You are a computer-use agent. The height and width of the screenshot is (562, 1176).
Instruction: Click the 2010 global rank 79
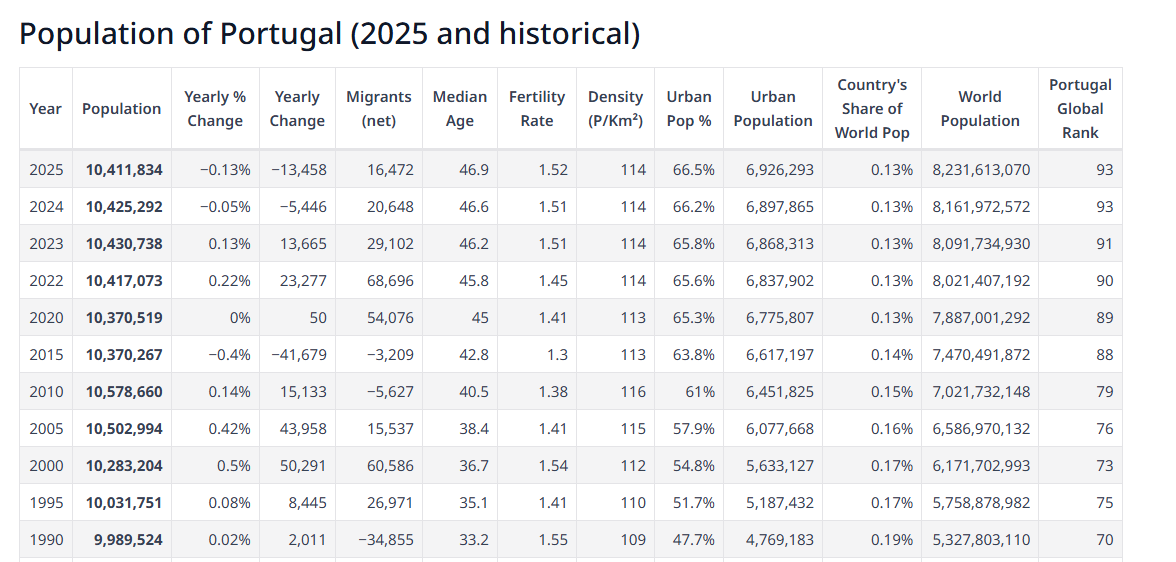[1105, 392]
